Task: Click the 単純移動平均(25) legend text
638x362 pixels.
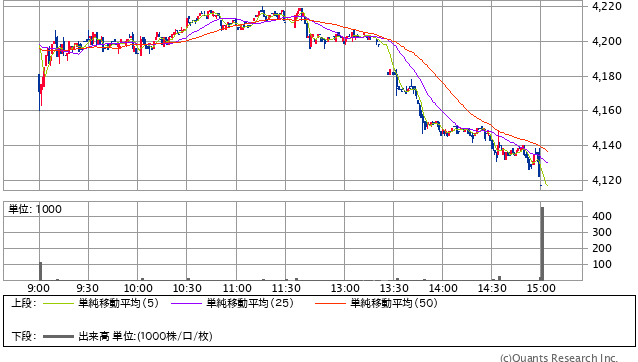Action: [x=250, y=303]
